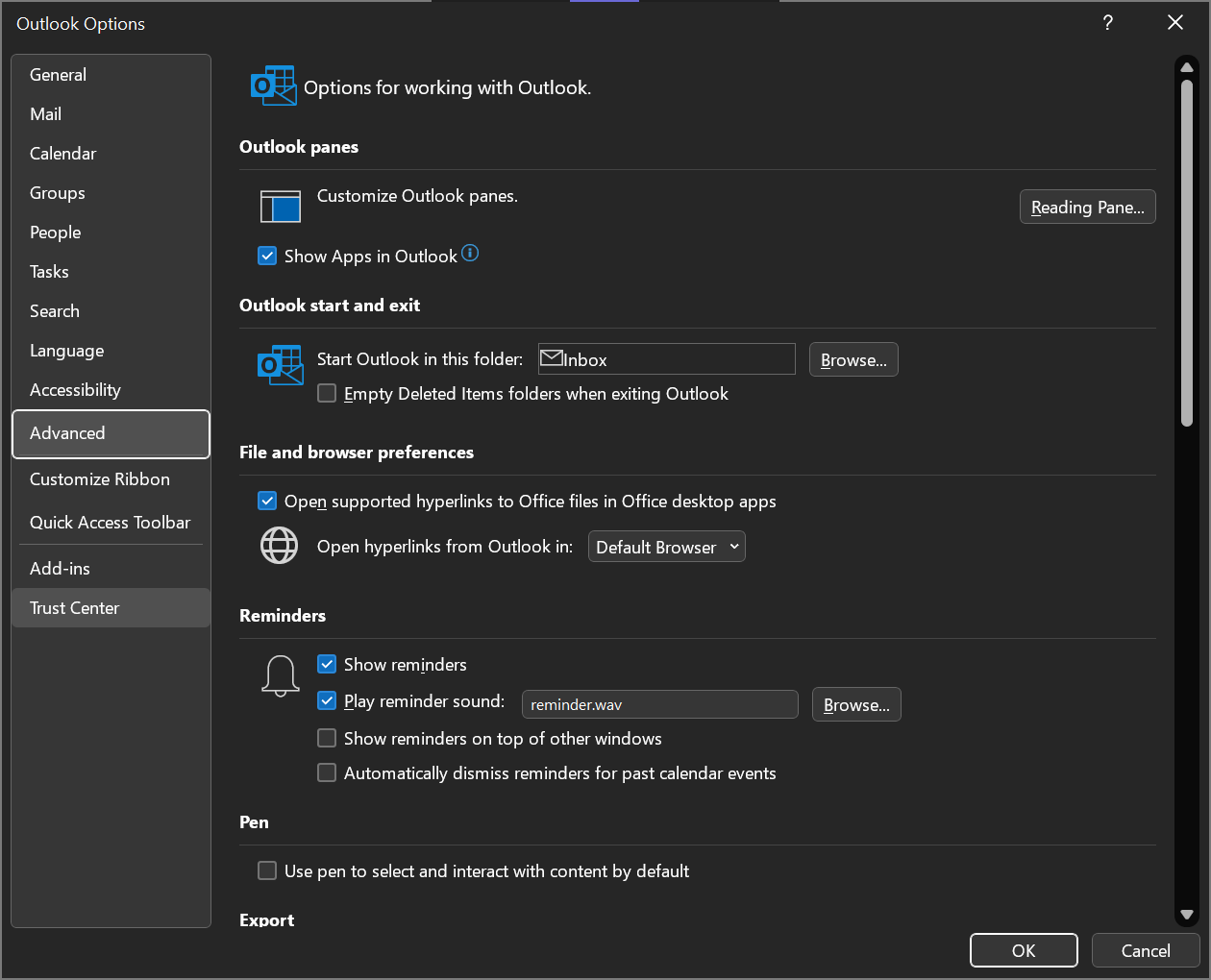
Task: Open the Add-ins page
Action: pos(111,569)
